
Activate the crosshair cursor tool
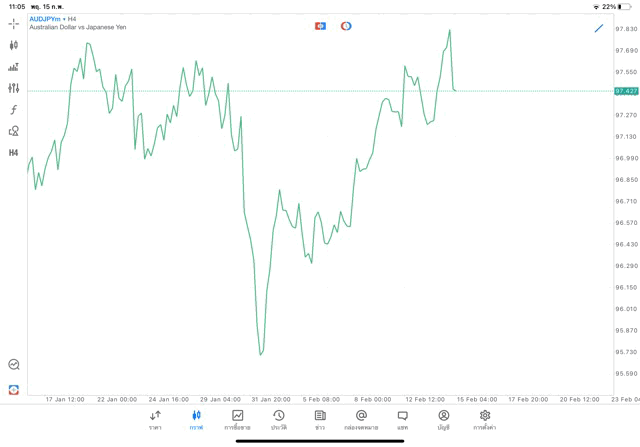13,23
